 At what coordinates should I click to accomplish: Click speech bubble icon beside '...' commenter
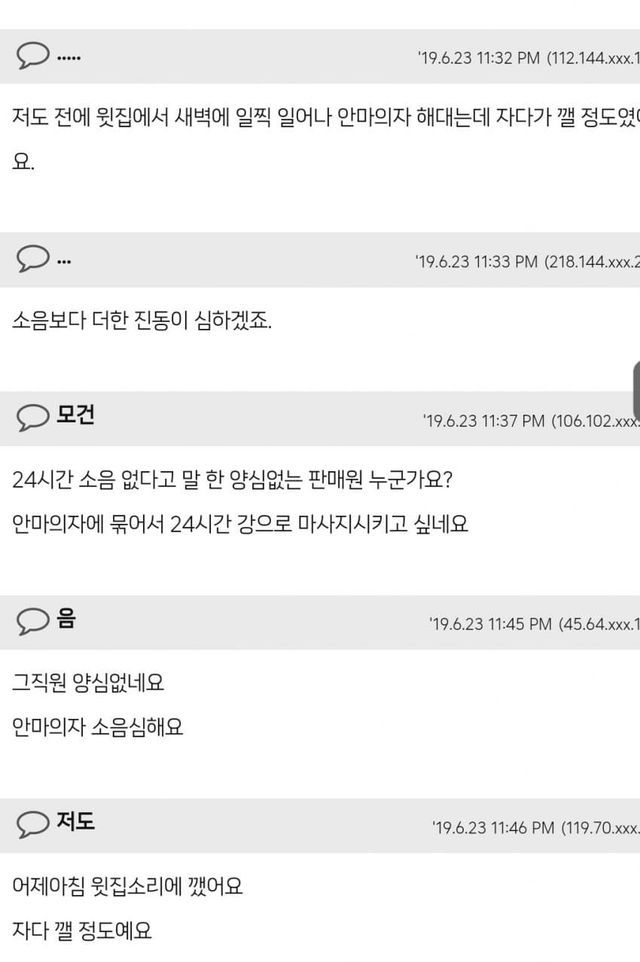33,258
